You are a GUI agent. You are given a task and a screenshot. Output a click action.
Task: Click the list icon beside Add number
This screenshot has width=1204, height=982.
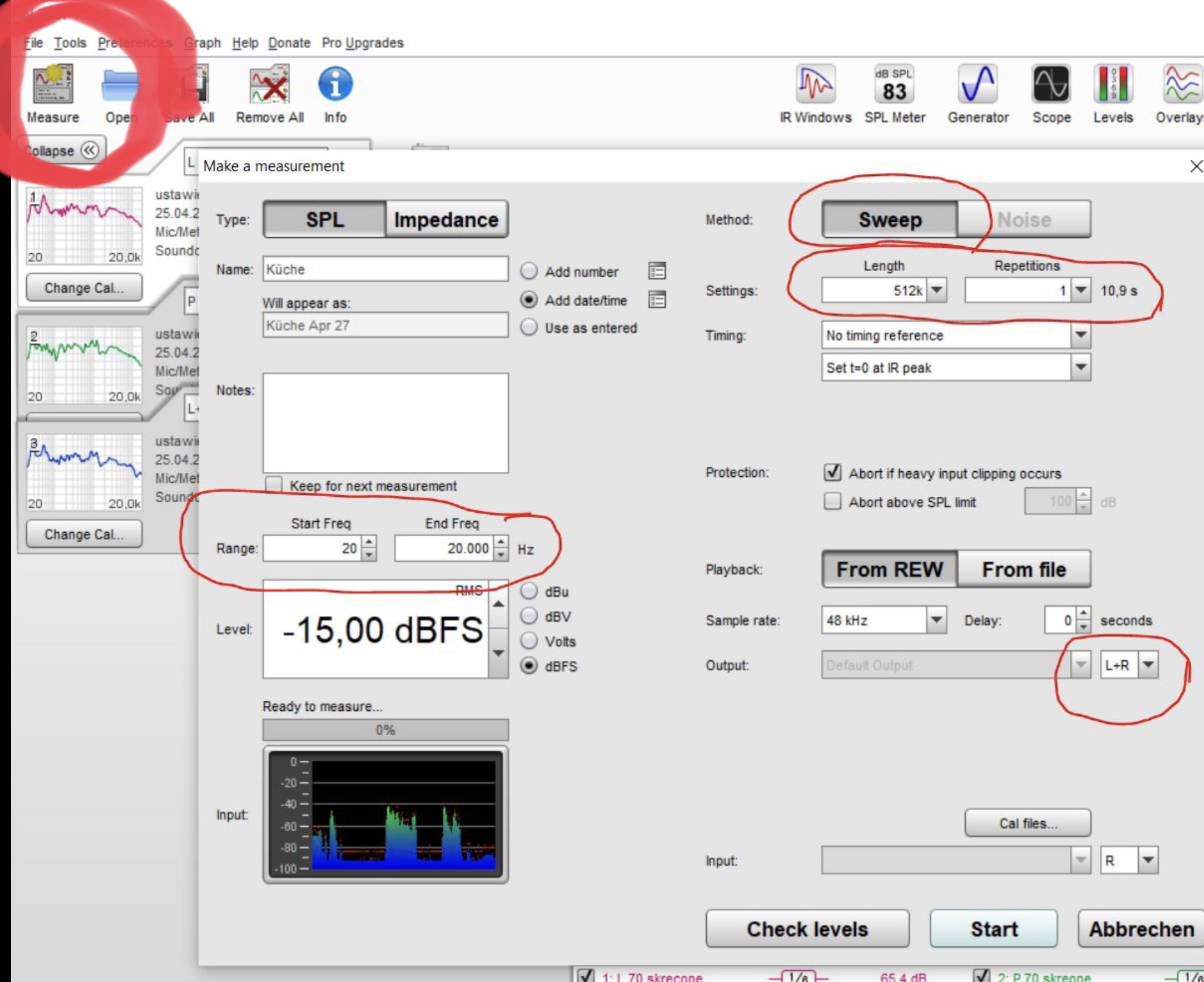[657, 271]
